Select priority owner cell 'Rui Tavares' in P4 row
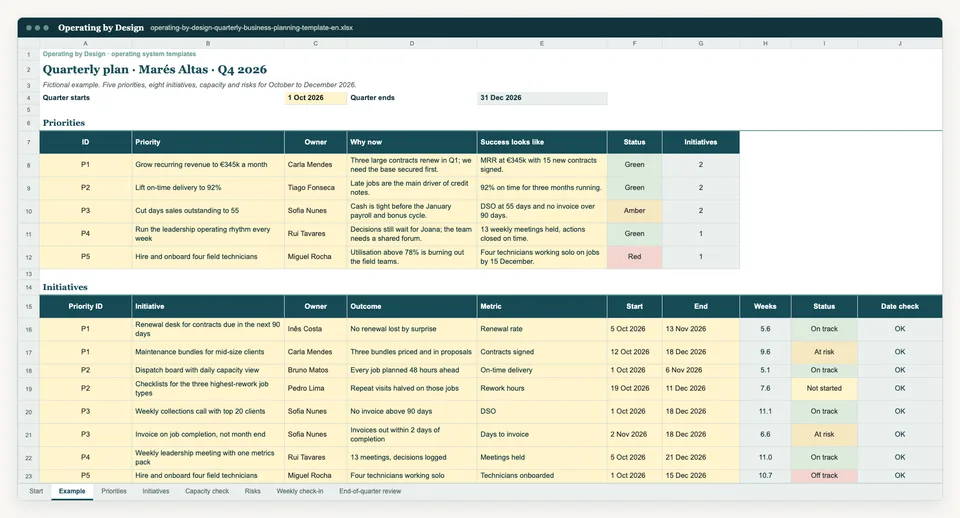Viewport: 960px width, 518px height. click(x=315, y=234)
